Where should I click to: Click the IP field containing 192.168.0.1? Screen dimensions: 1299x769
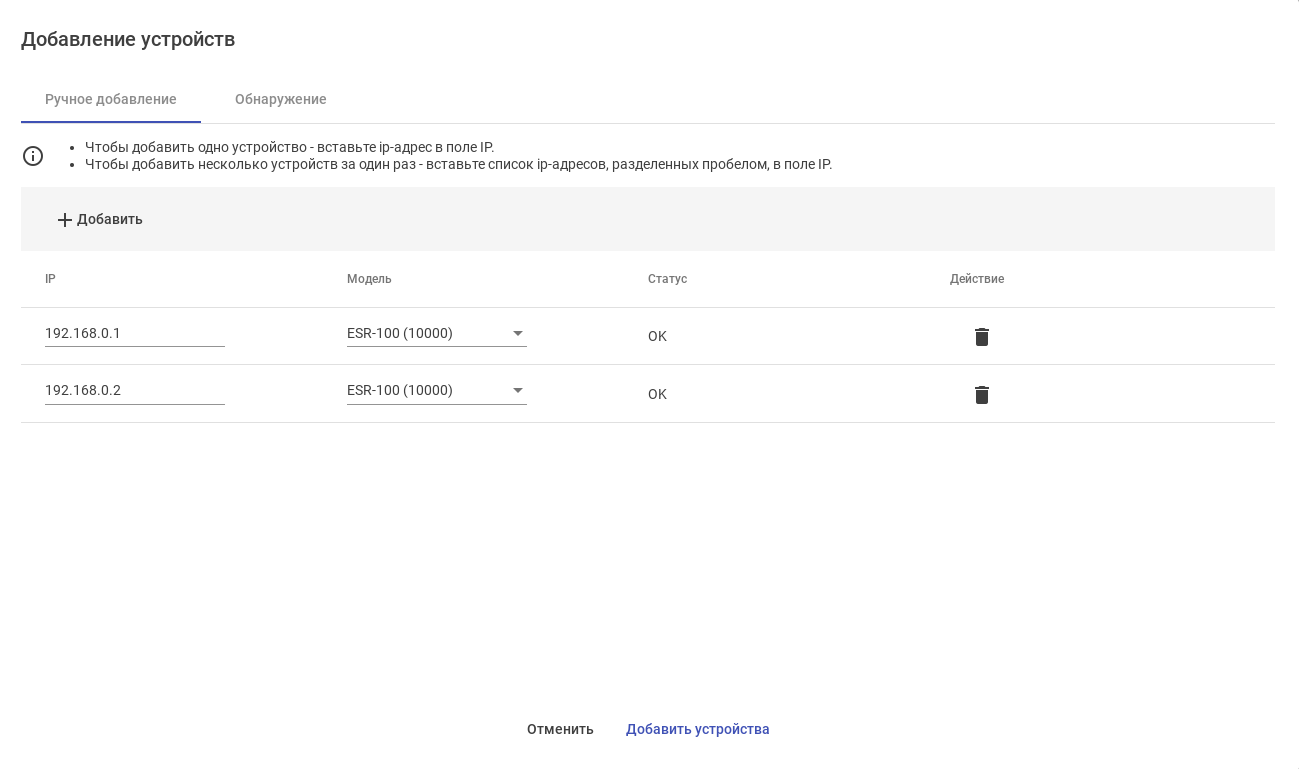click(134, 333)
